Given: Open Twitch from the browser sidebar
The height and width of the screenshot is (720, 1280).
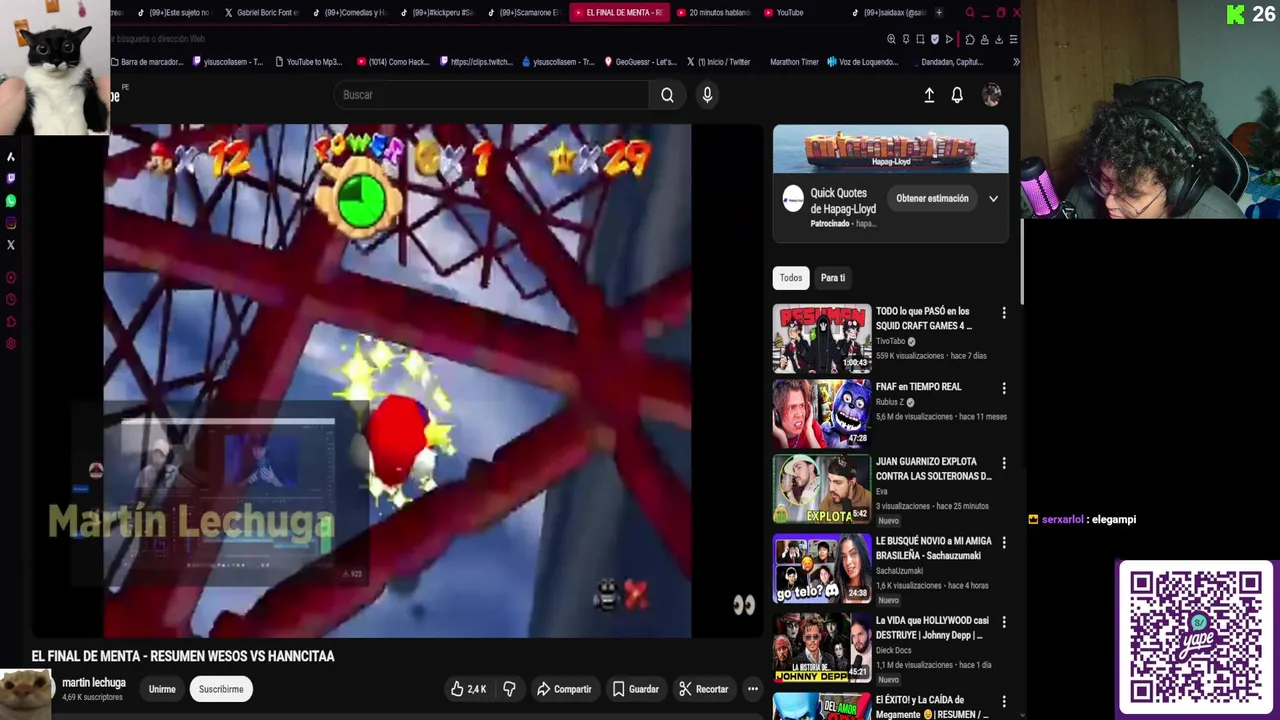Looking at the screenshot, I should [x=11, y=179].
